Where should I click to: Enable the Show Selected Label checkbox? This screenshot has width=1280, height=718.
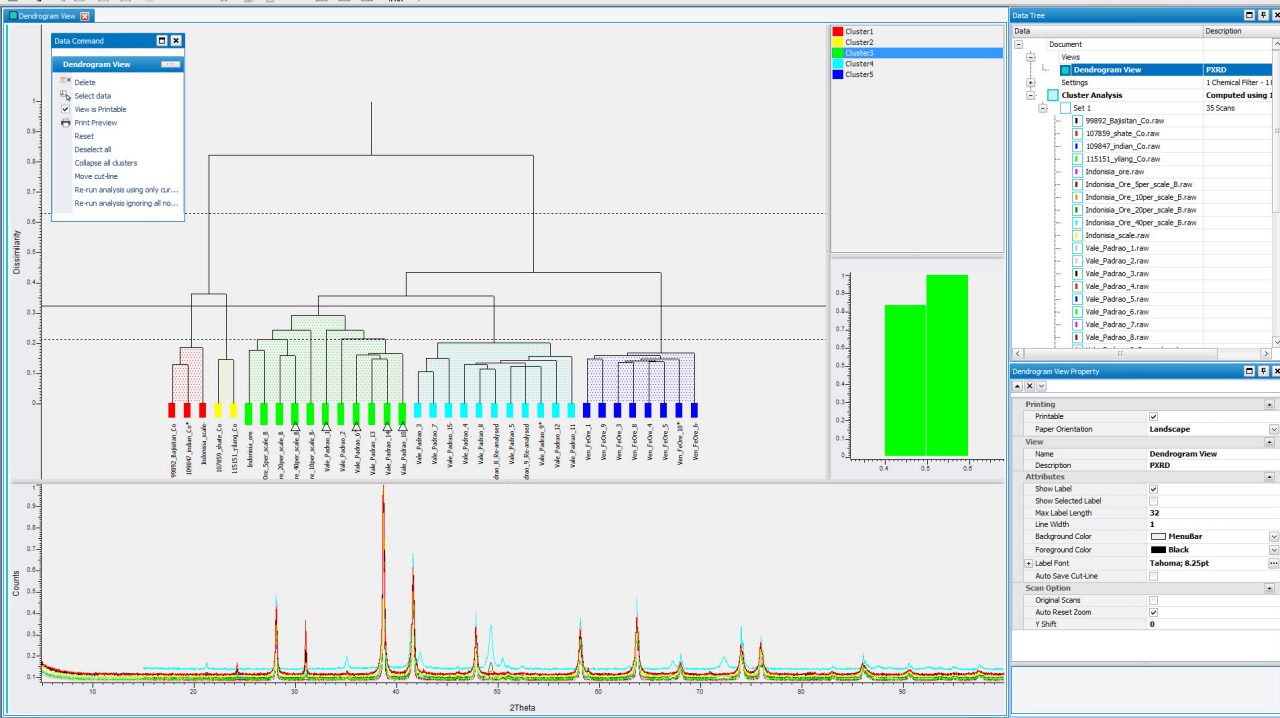point(1153,501)
